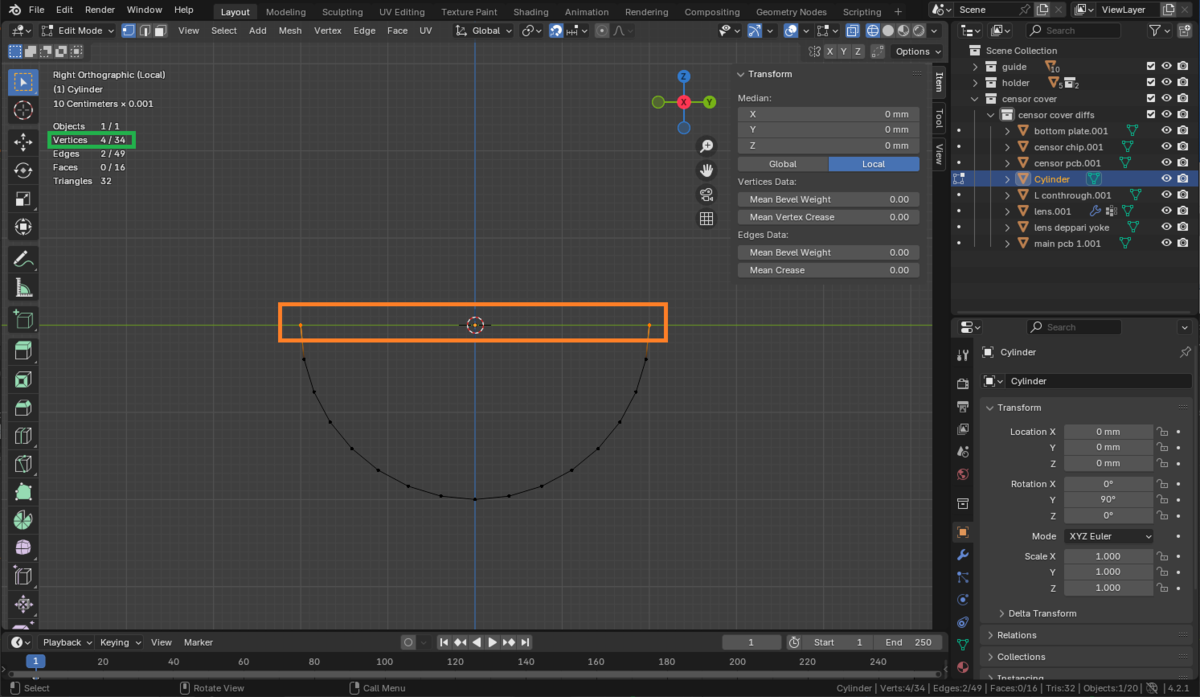Select the Rotate tool

click(x=24, y=171)
